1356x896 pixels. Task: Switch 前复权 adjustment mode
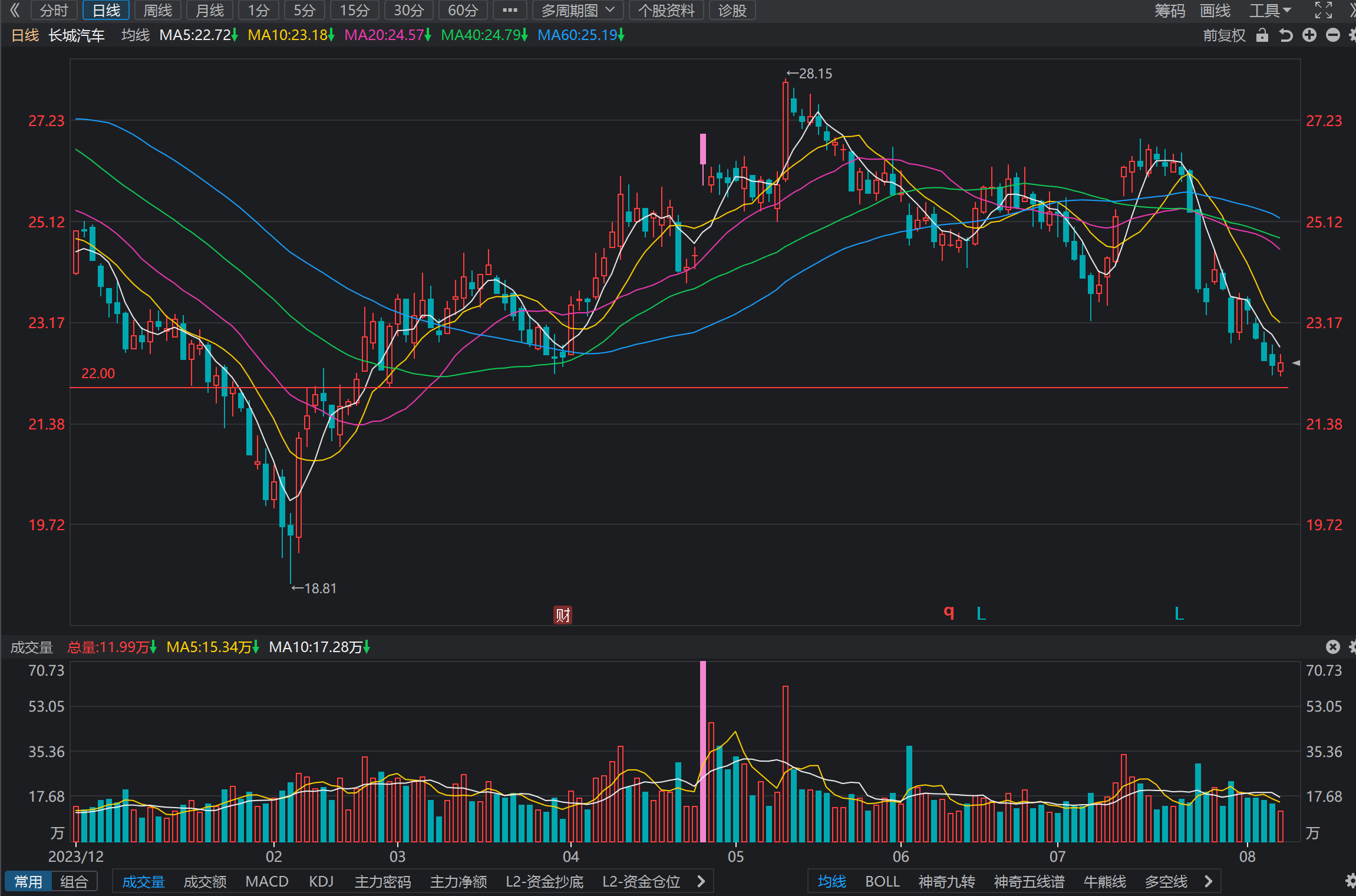click(1224, 35)
